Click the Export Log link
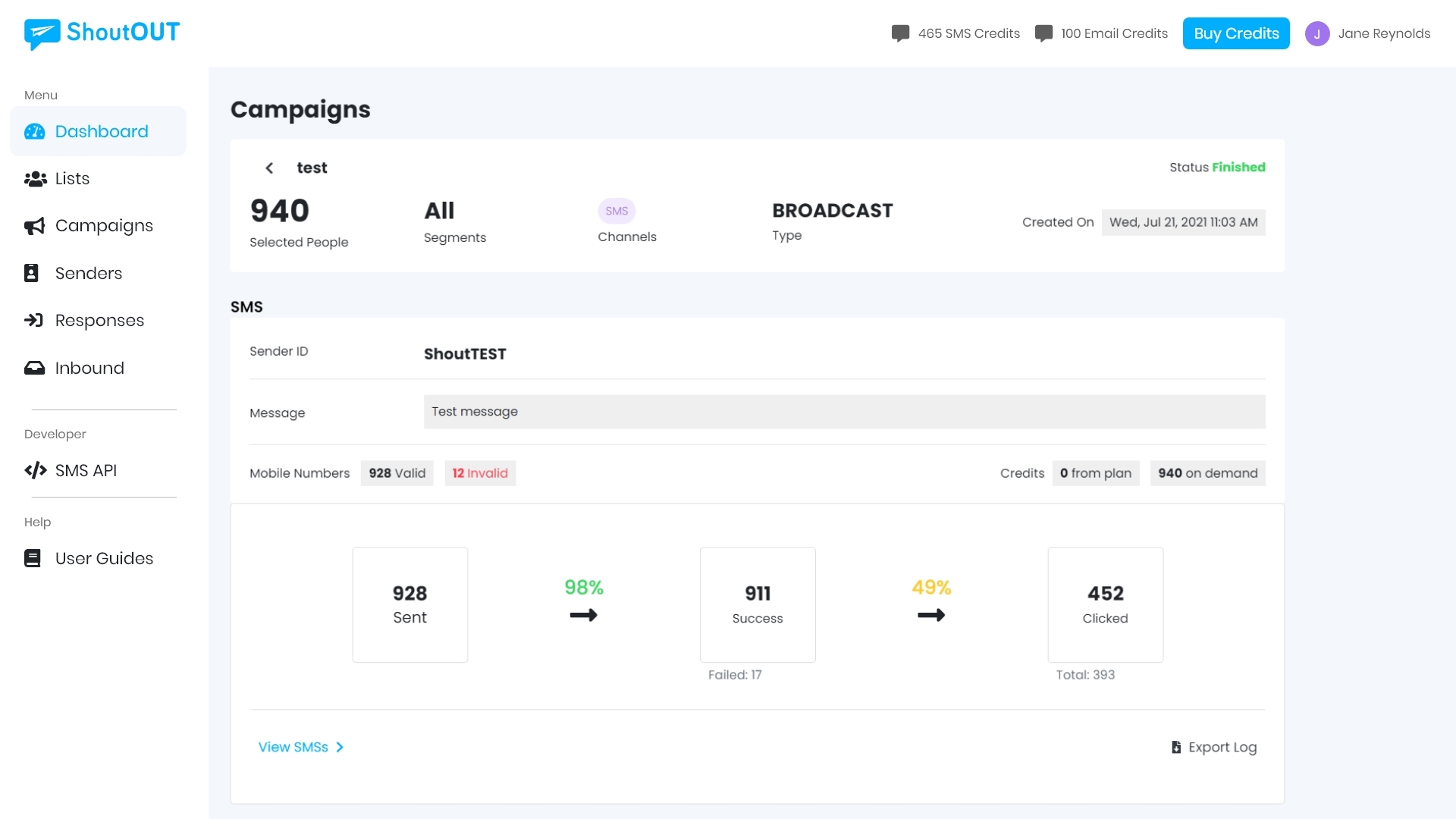1456x819 pixels. [x=1222, y=747]
